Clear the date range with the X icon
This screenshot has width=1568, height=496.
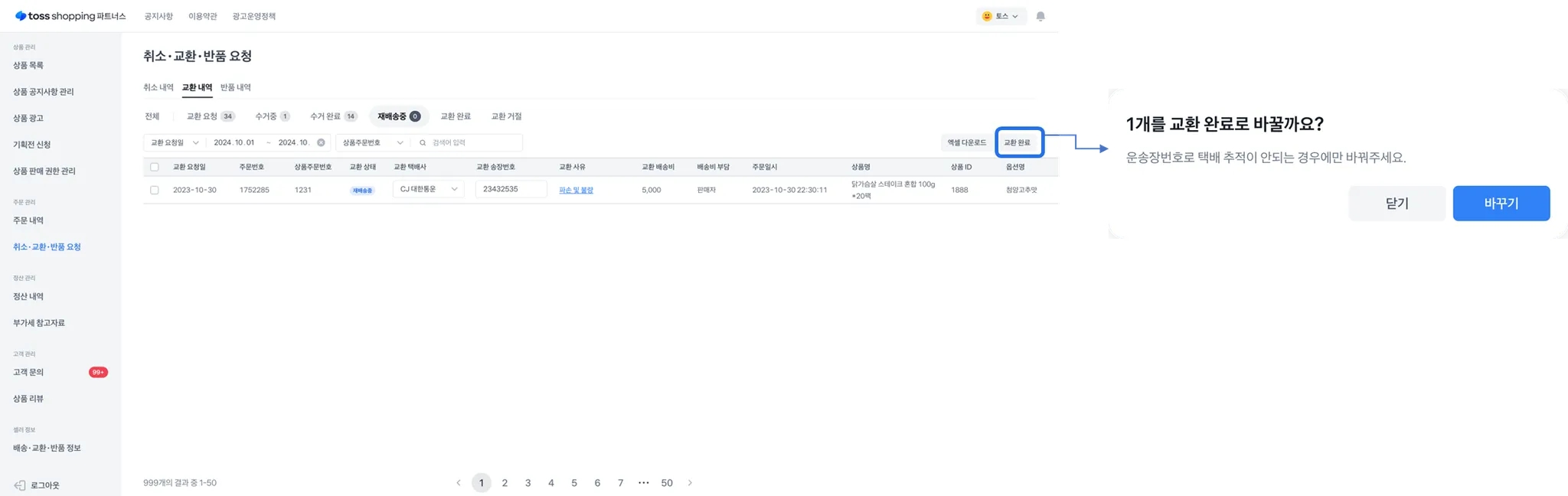(x=321, y=142)
